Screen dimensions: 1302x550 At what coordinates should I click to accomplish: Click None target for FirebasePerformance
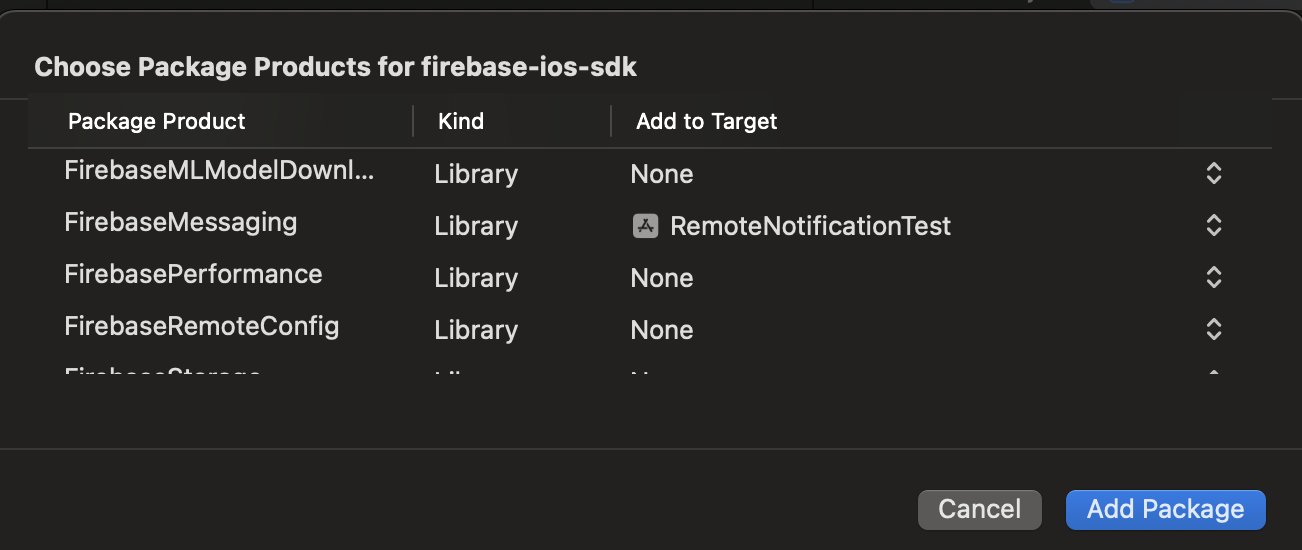pyautogui.click(x=662, y=278)
